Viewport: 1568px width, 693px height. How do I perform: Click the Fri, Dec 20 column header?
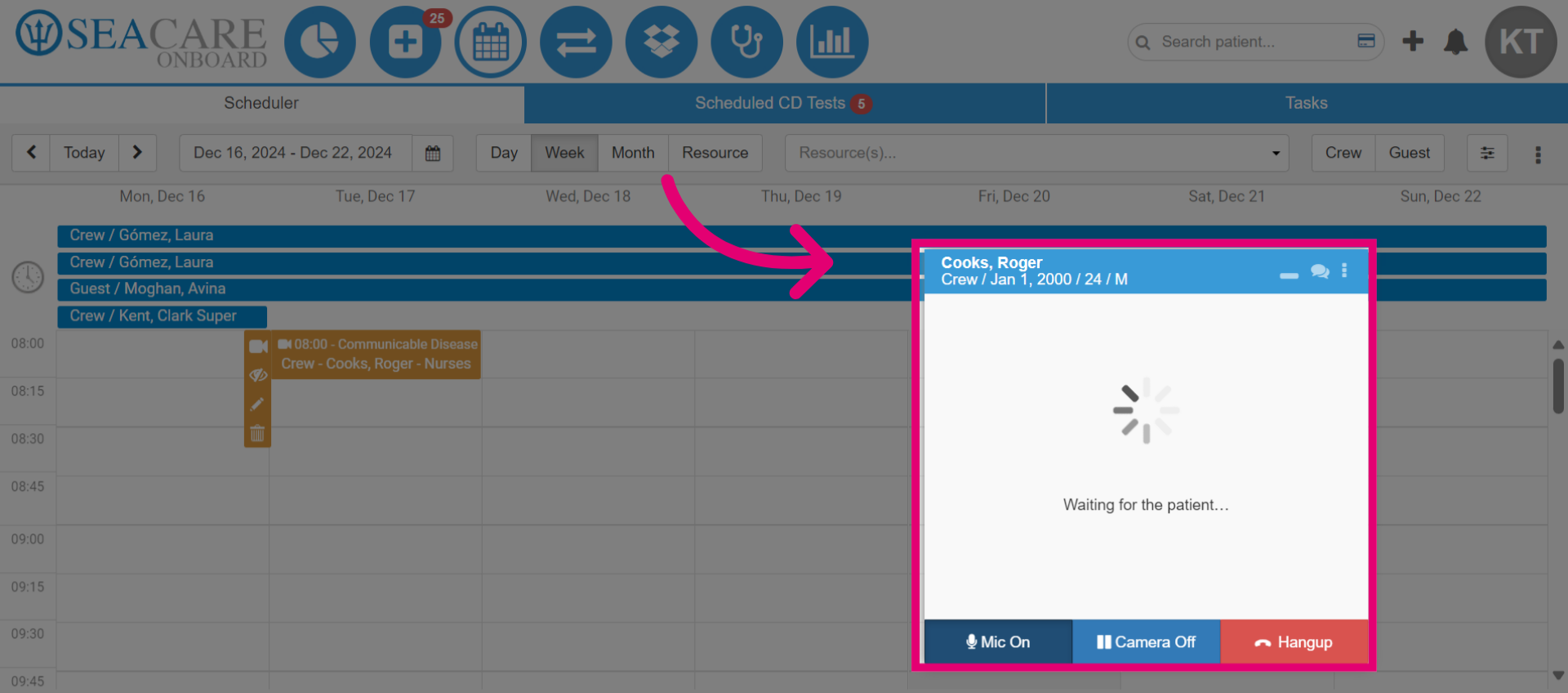(1014, 196)
